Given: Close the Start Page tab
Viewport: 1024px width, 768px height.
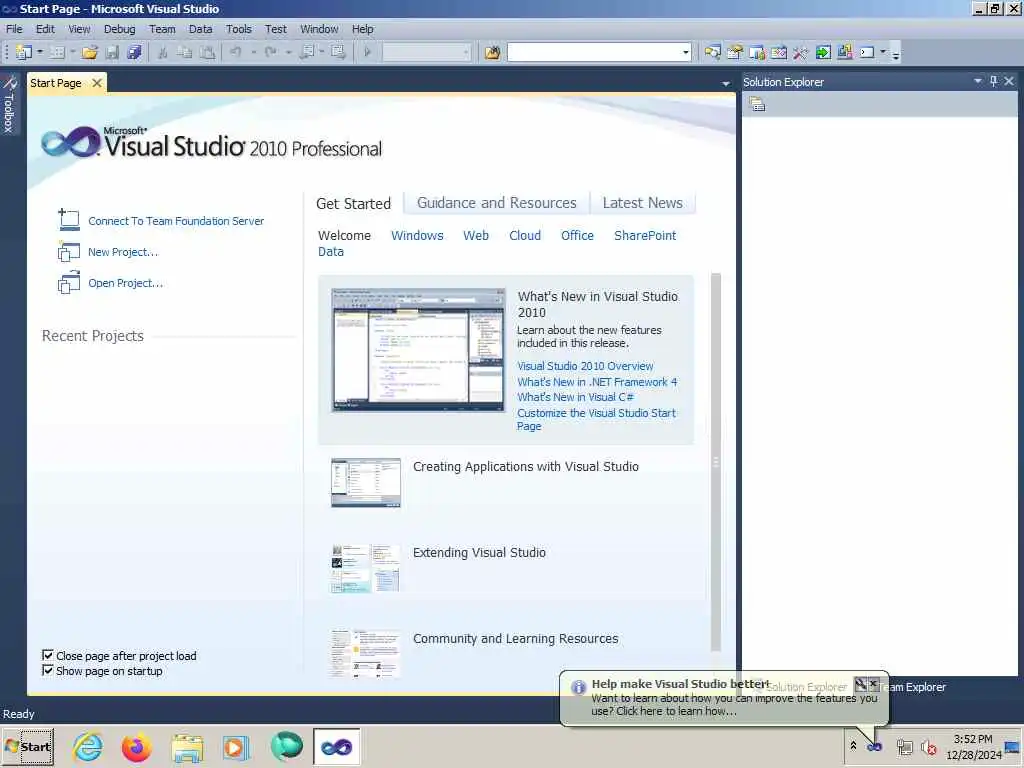Looking at the screenshot, I should tap(97, 83).
